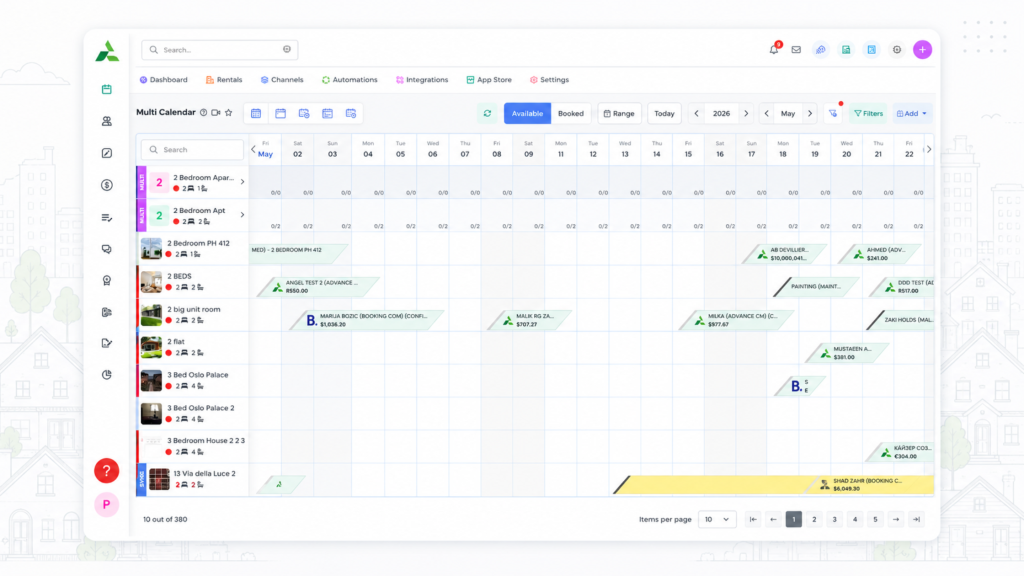The image size is (1024, 576).
Task: Favorite Multi Calendar with the star icon
Action: (x=229, y=112)
